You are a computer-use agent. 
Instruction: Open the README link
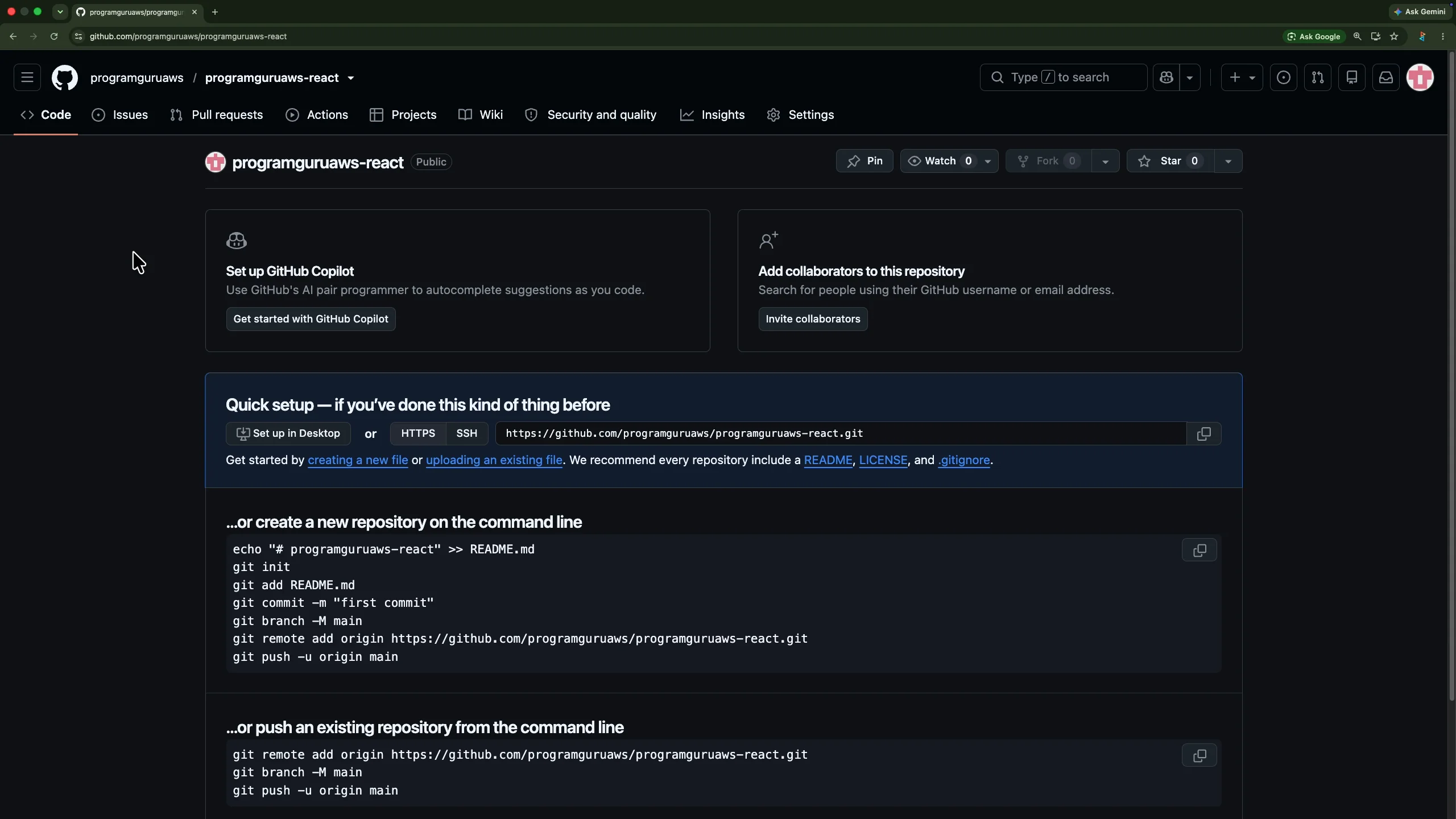pos(828,460)
